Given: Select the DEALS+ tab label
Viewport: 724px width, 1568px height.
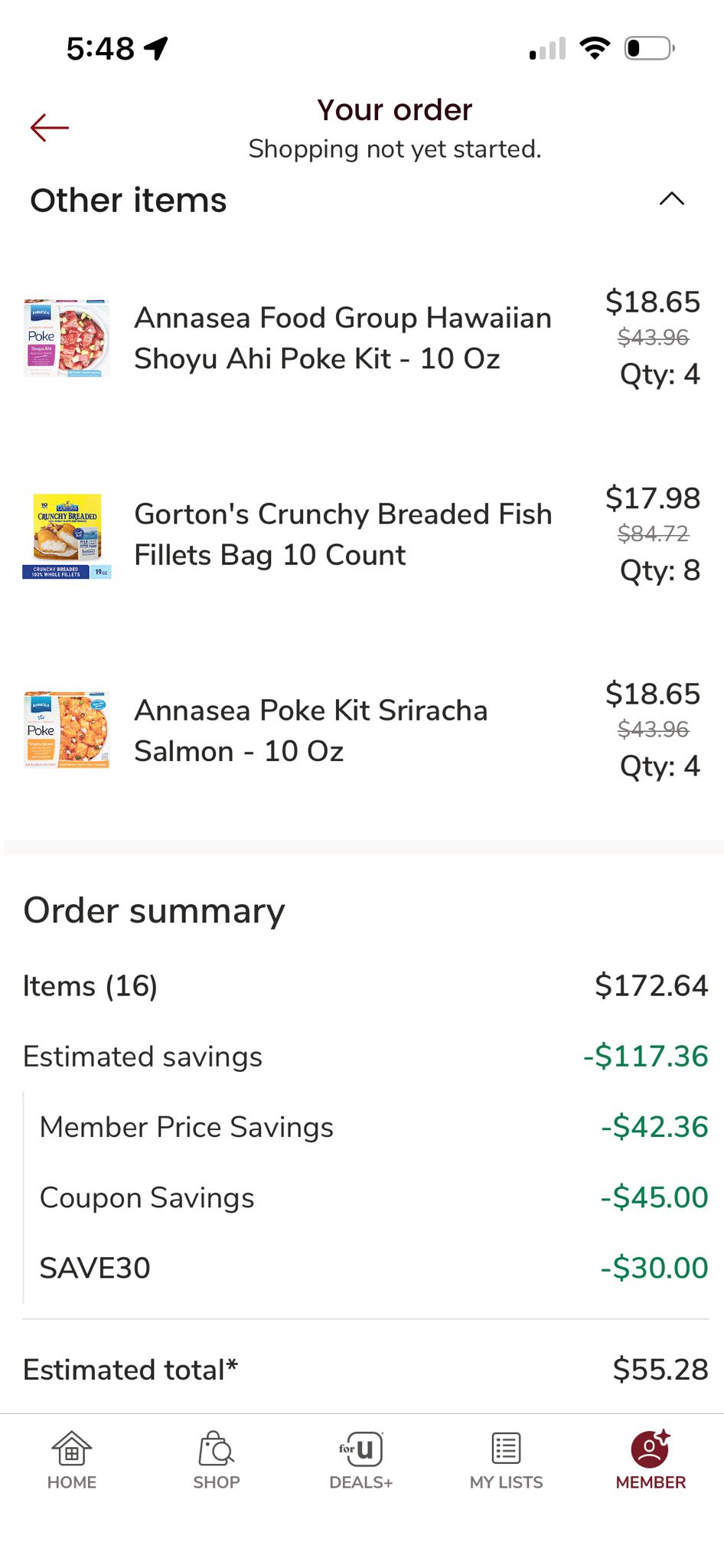Looking at the screenshot, I should click(360, 1482).
